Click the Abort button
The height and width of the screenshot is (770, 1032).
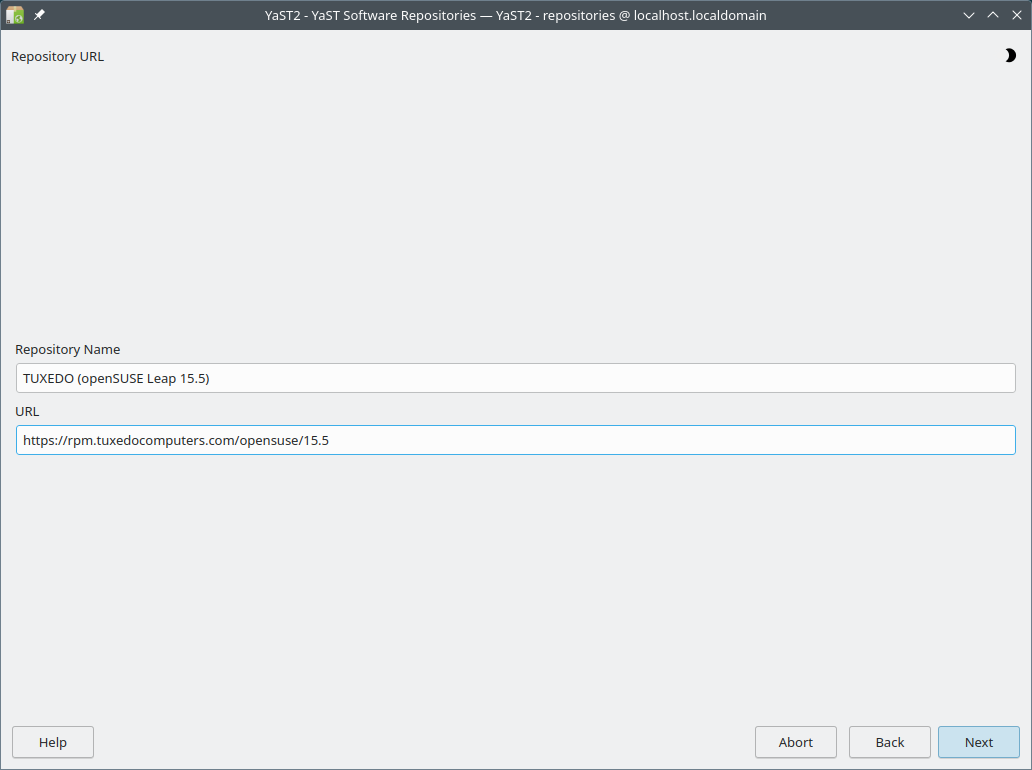click(x=796, y=742)
